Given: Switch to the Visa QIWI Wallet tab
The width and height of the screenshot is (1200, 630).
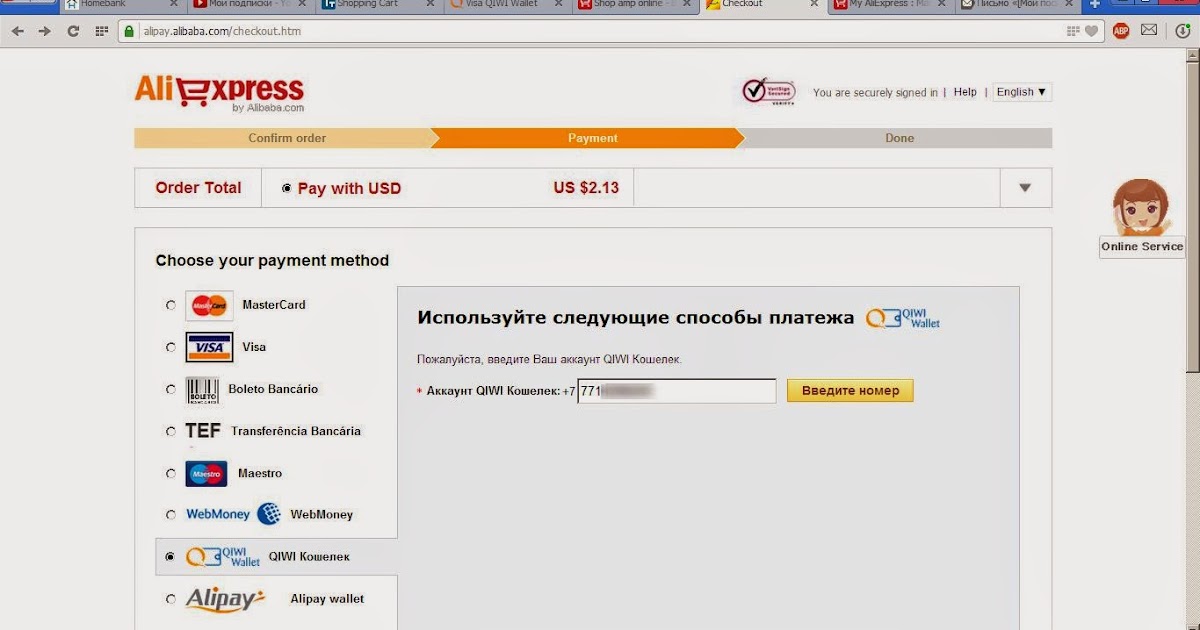Looking at the screenshot, I should pyautogui.click(x=507, y=5).
